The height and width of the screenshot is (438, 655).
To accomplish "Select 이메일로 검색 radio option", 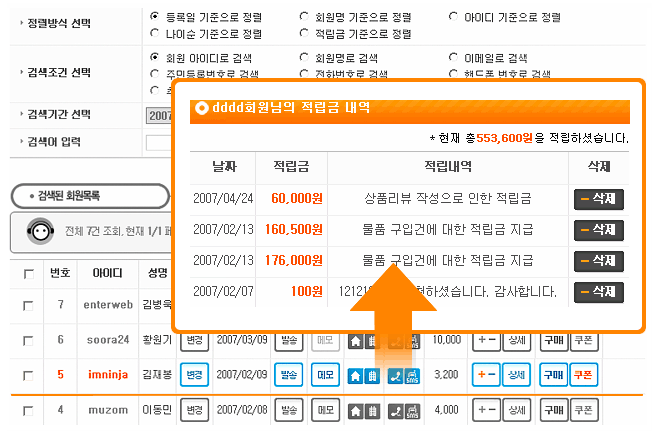I will click(454, 59).
